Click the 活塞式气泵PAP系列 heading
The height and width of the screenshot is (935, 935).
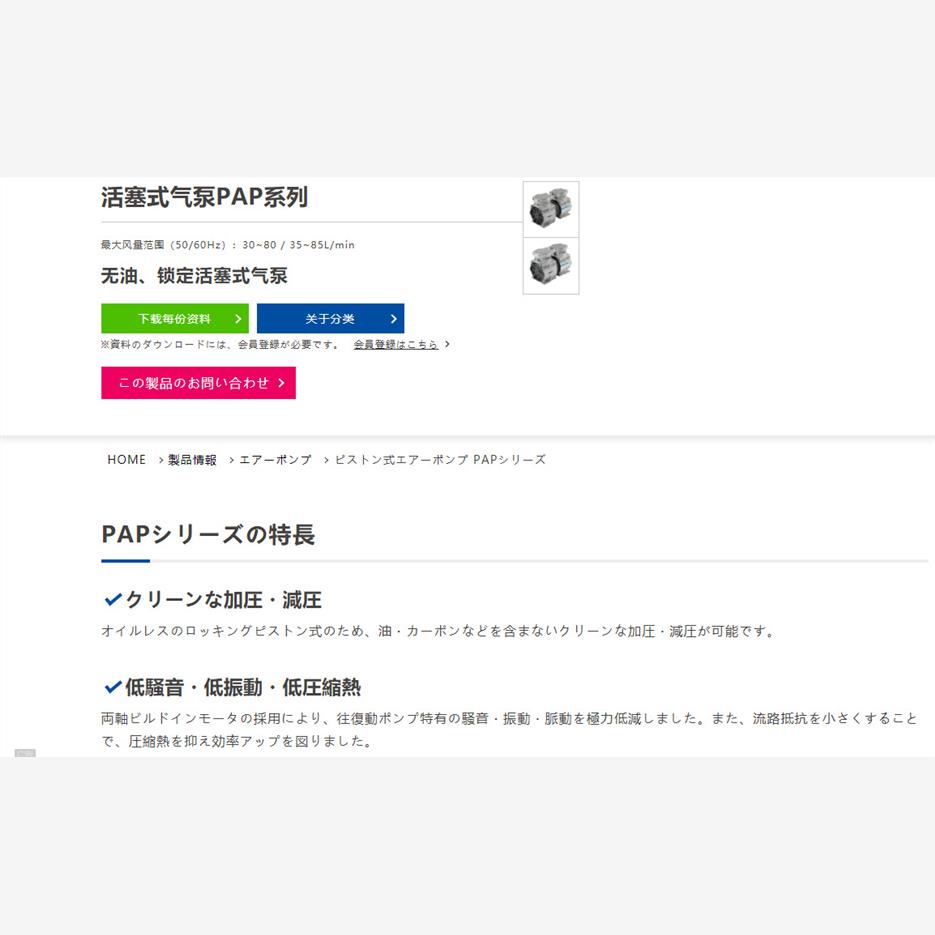tap(205, 197)
